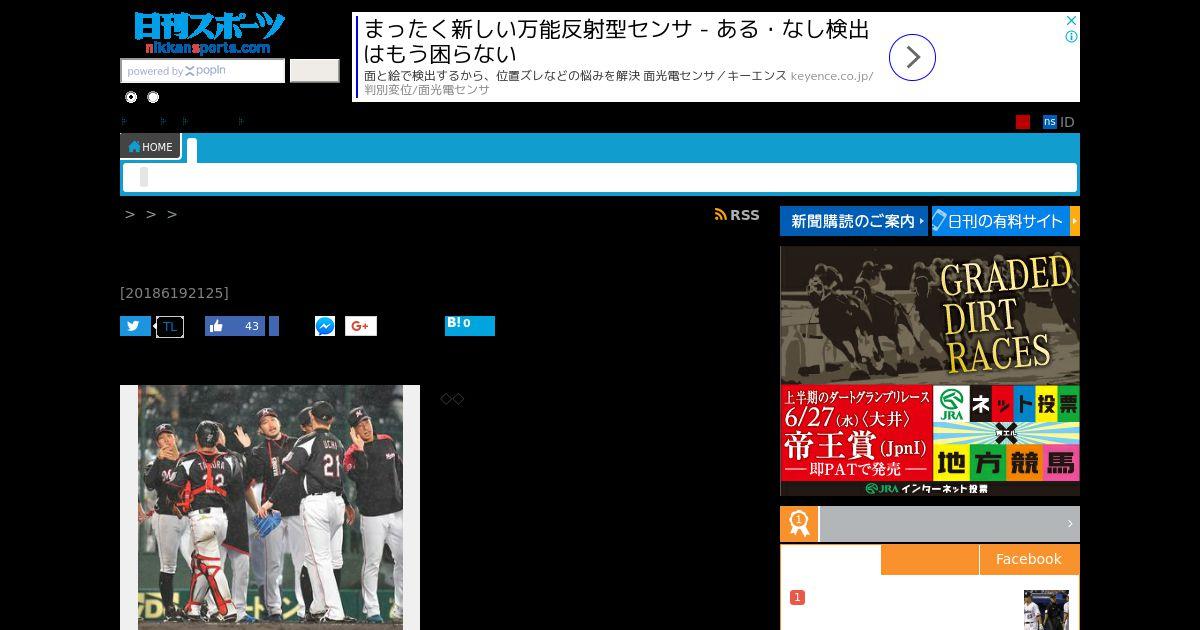Select the second search radio option

click(x=153, y=97)
